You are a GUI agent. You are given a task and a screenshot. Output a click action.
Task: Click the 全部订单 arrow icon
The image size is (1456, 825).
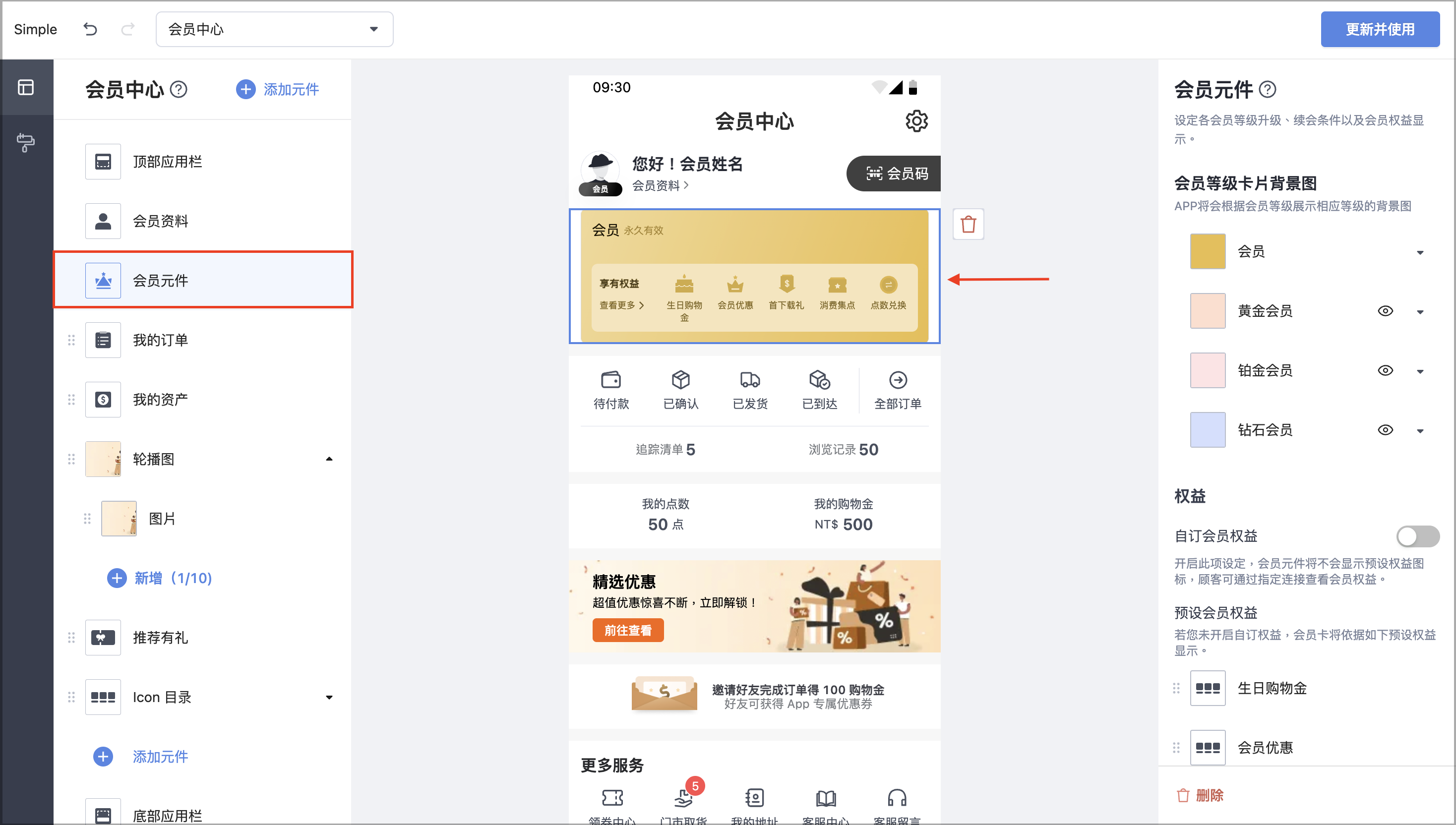898,380
